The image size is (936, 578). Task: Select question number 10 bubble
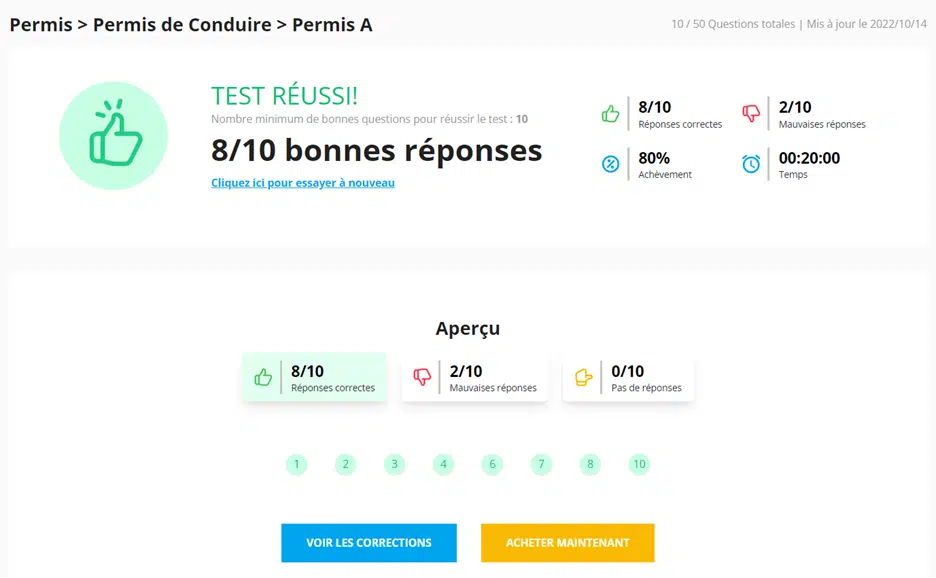tap(639, 464)
